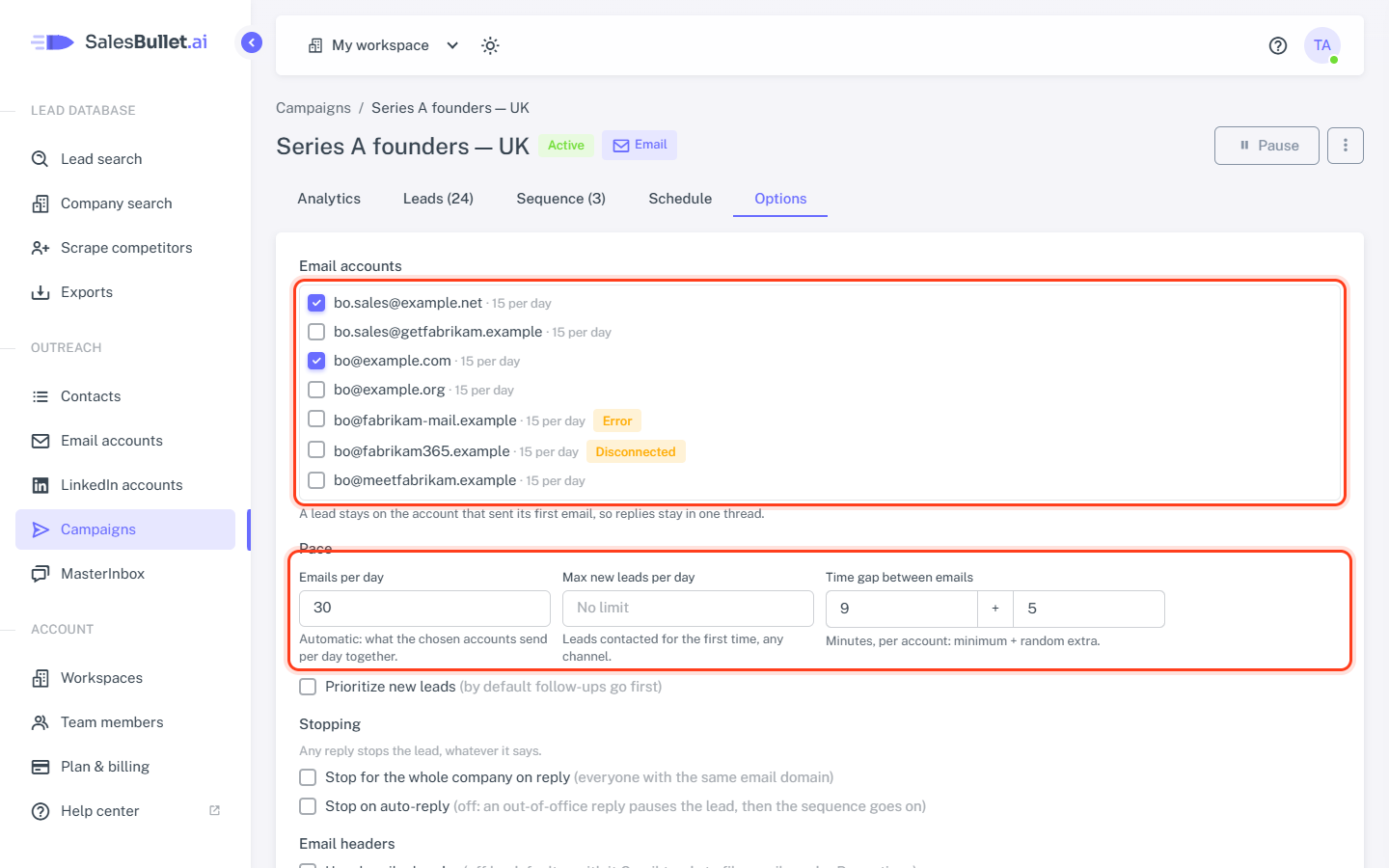Open the Help center link
The height and width of the screenshot is (868, 1389).
tap(125, 811)
